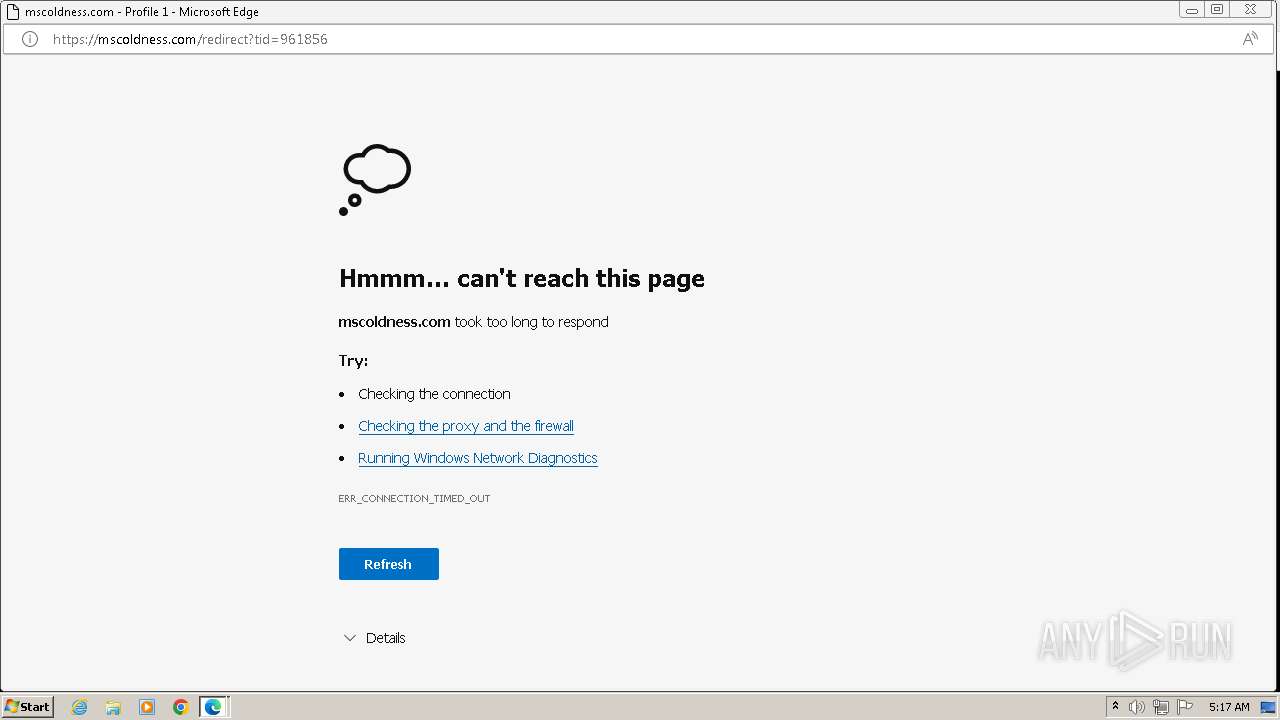This screenshot has width=1280, height=720.
Task: Launch Google Chrome from taskbar
Action: [x=181, y=707]
